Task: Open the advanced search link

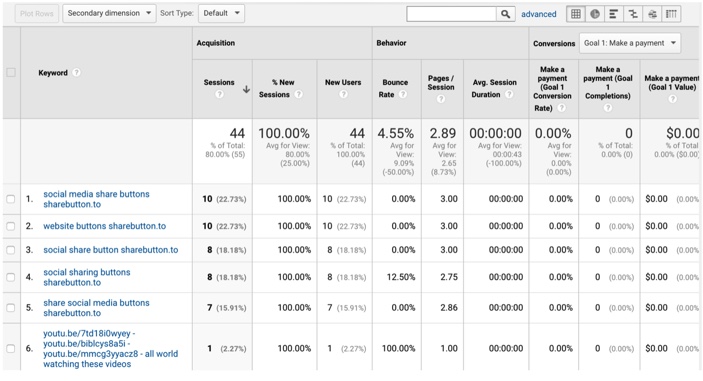Action: coord(538,14)
